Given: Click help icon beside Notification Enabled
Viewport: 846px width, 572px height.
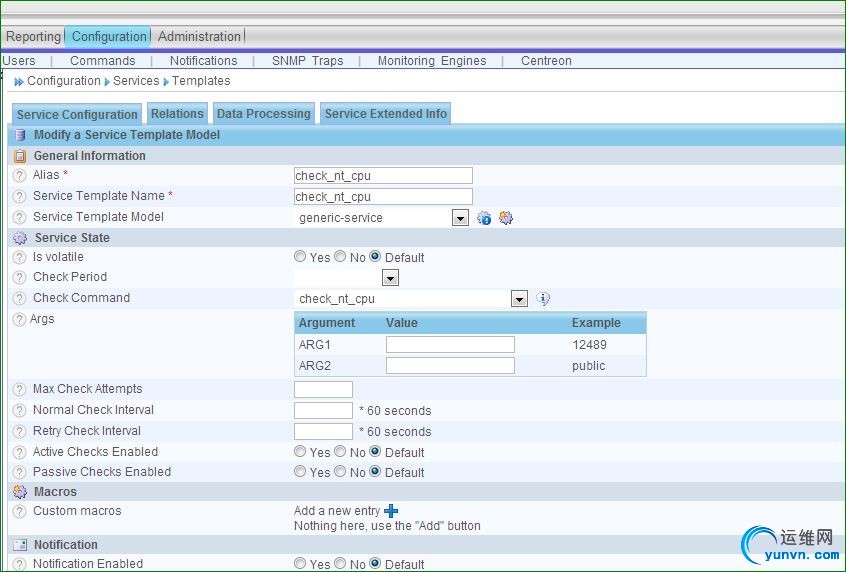Looking at the screenshot, I should [x=19, y=564].
